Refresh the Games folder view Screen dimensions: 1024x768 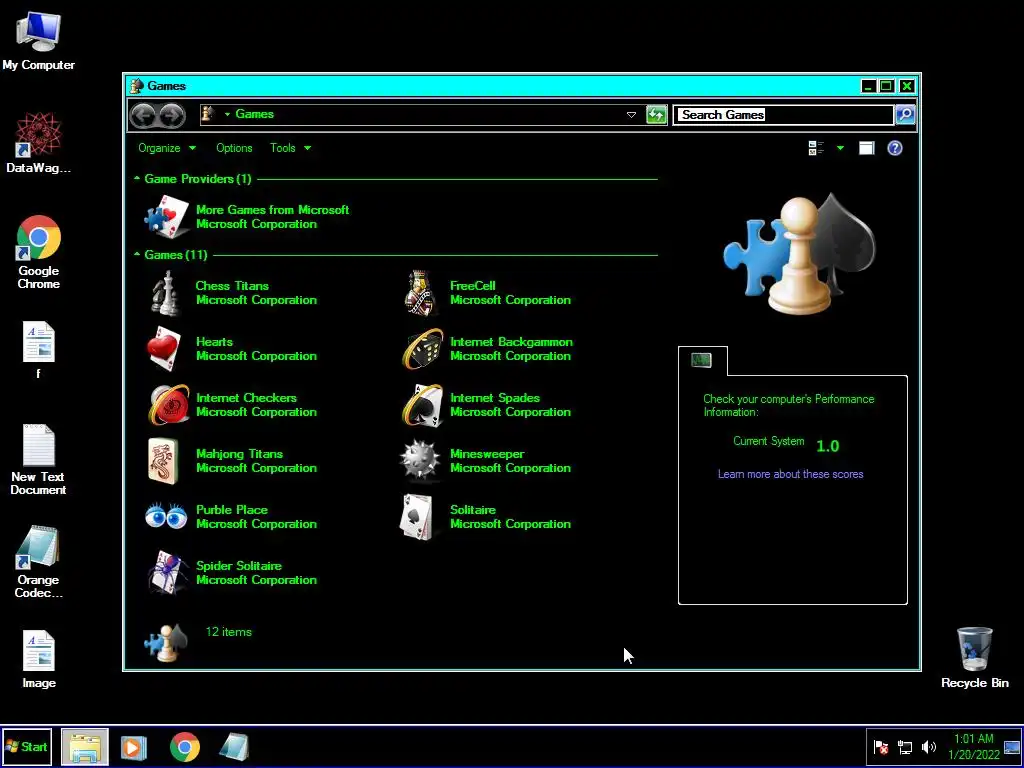[656, 115]
